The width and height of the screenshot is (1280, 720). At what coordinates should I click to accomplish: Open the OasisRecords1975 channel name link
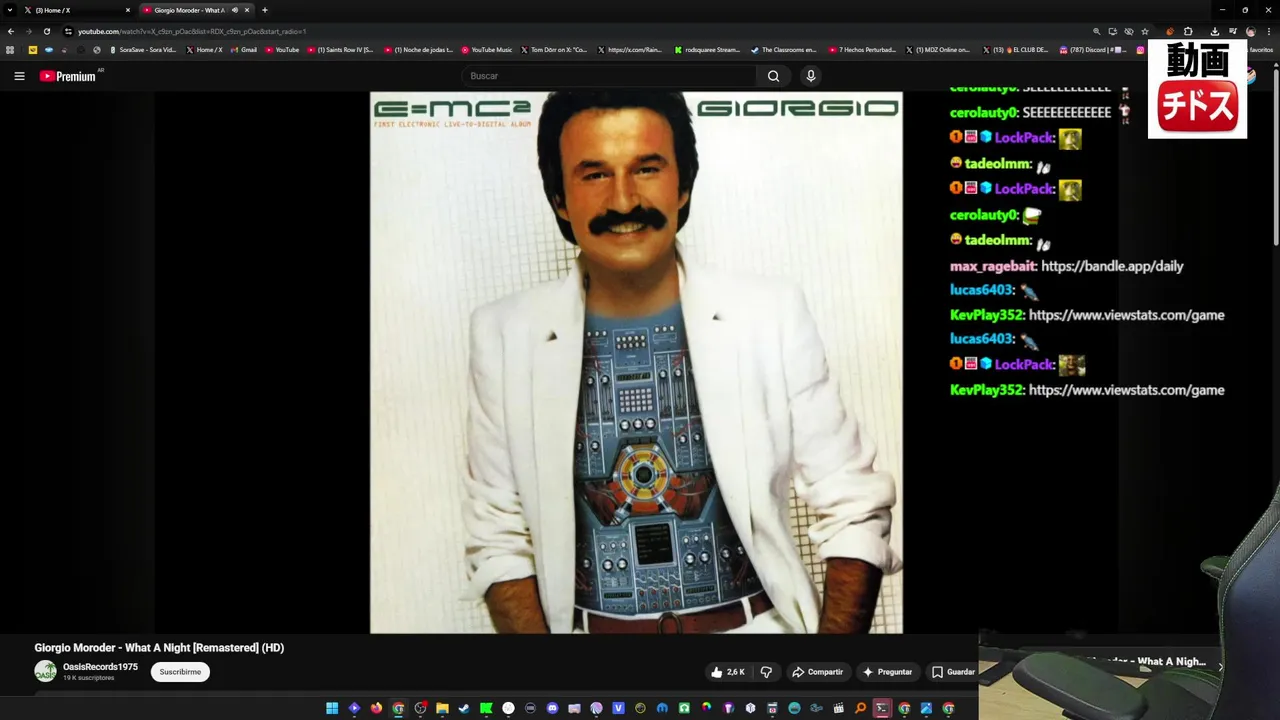coord(100,667)
